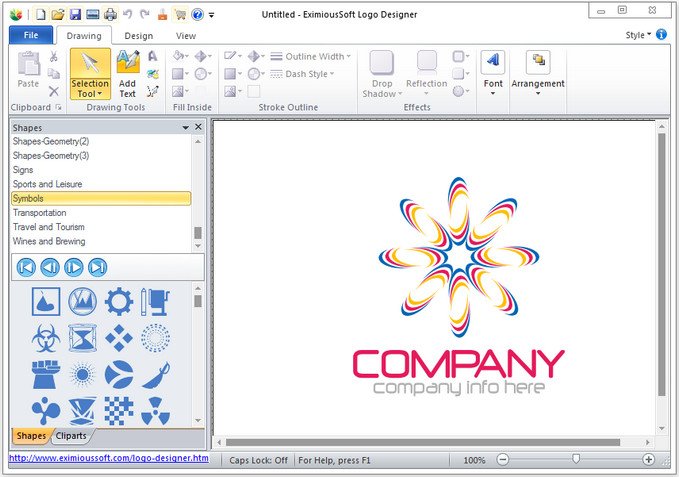
Task: Switch to the Cliparts bottom tab
Action: point(71,436)
